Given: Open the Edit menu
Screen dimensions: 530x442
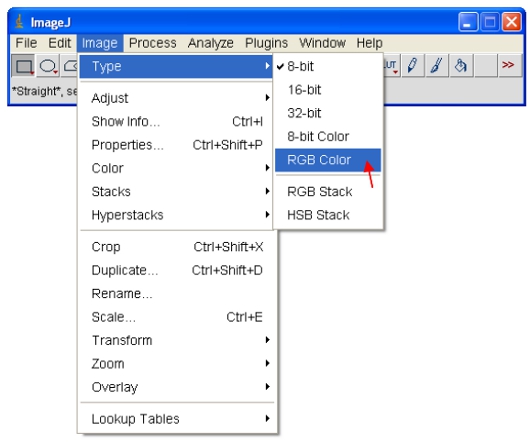Looking at the screenshot, I should (x=59, y=43).
